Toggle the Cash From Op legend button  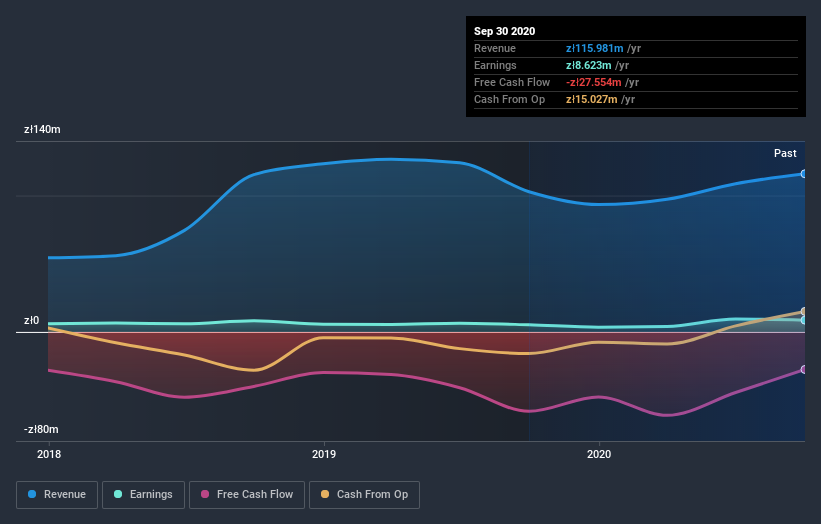coord(364,495)
